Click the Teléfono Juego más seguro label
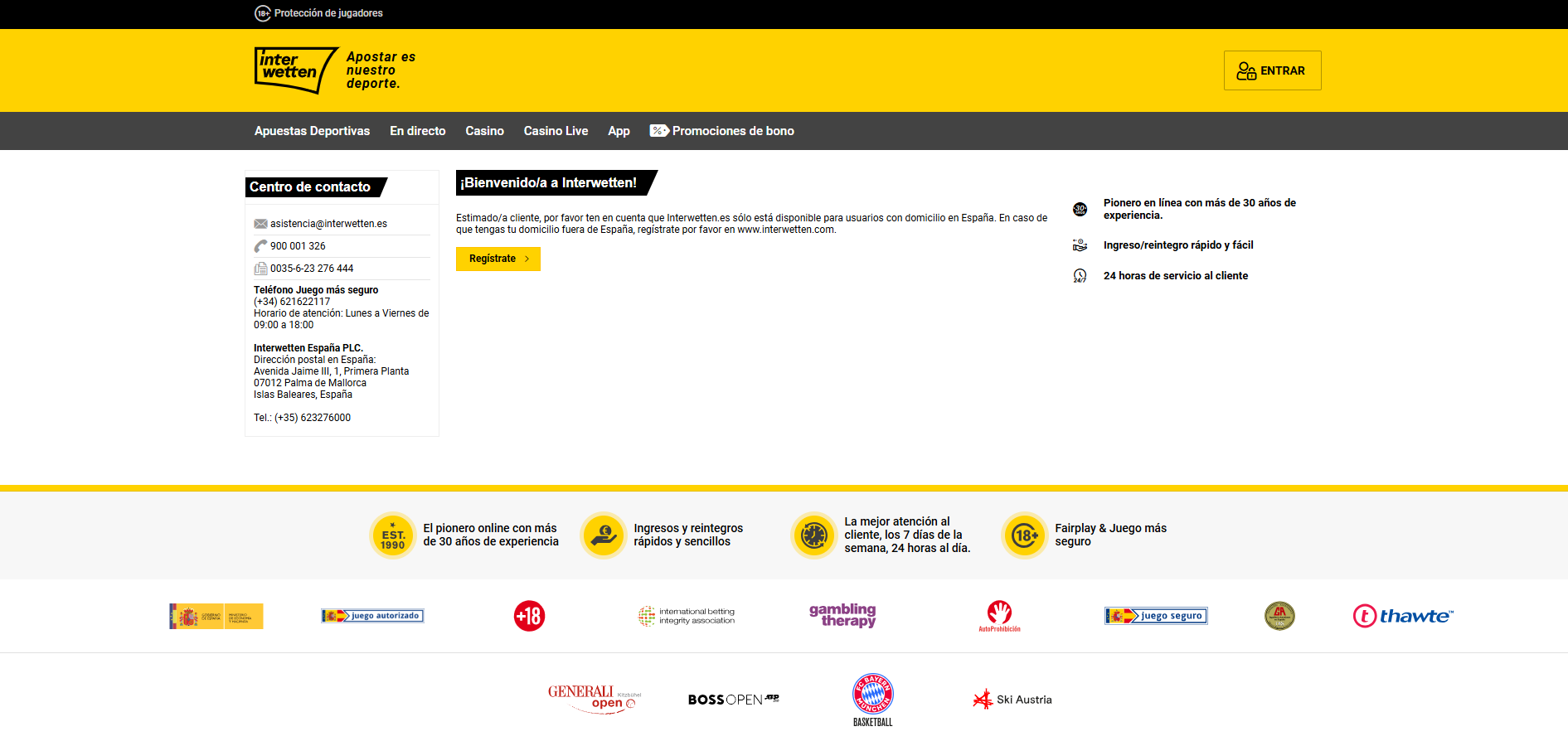Viewport: 1568px width, 746px height. 316,290
